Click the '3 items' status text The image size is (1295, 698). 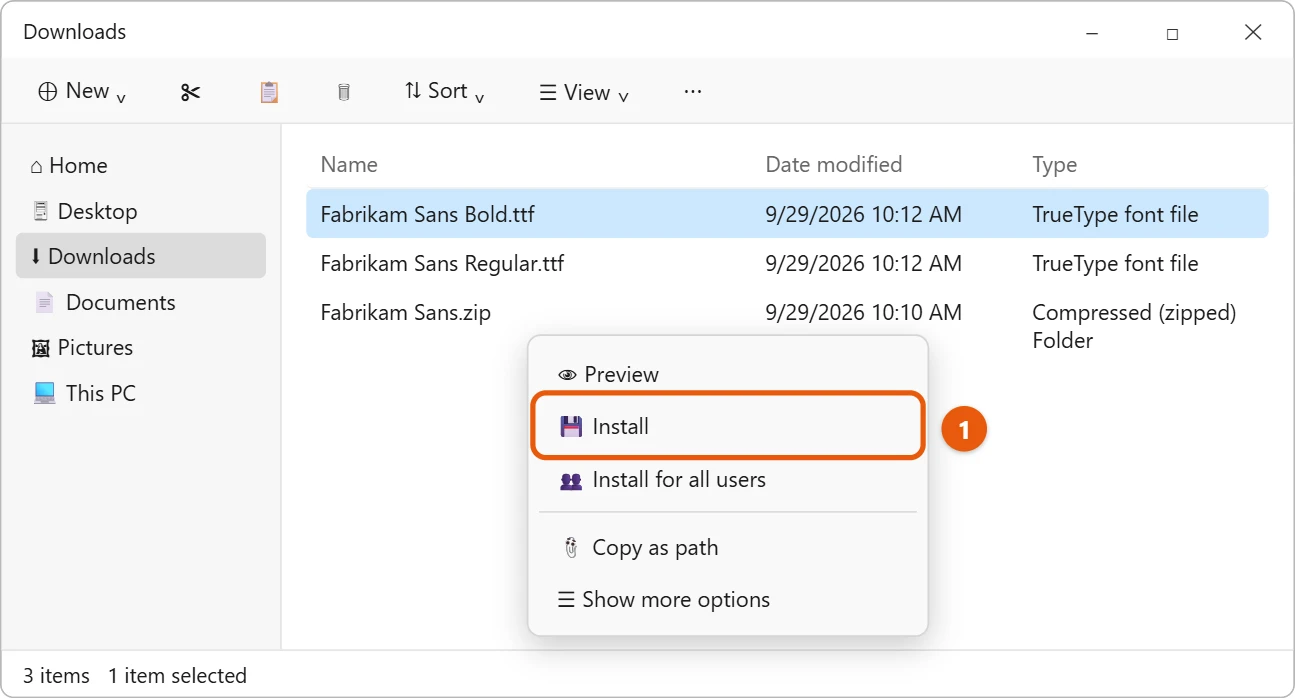[x=56, y=676]
